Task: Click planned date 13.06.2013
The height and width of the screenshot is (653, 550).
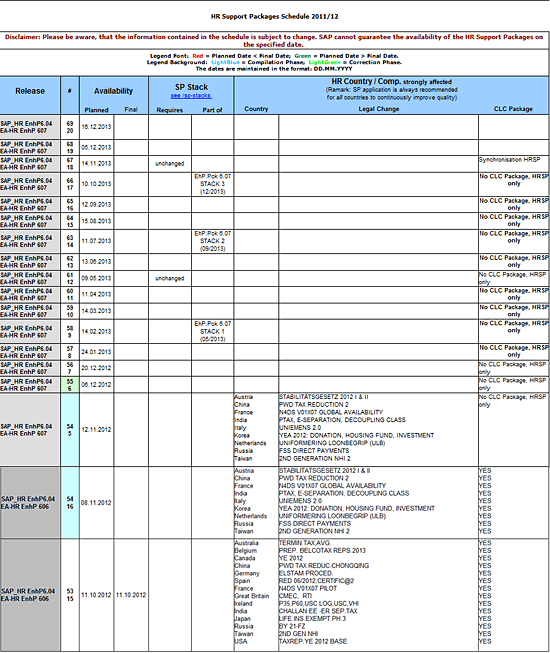Action: pyautogui.click(x=96, y=262)
